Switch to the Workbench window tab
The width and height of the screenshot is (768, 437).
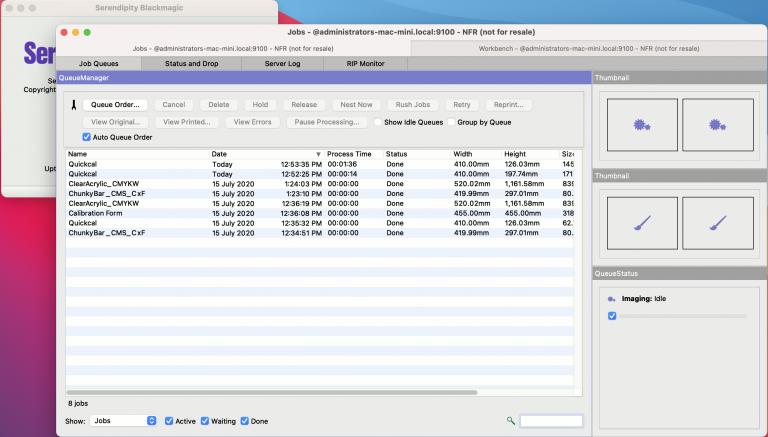coord(588,48)
